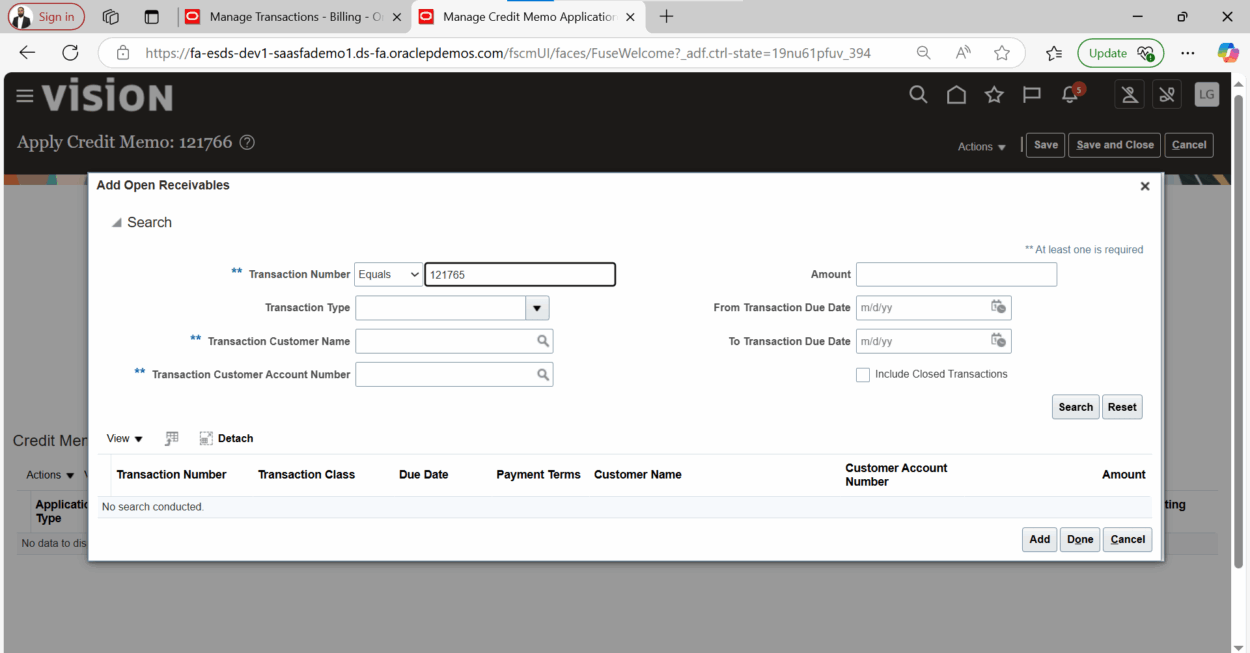Screen dimensions: 1250x653
Task: Enable Include Closed Transactions
Action: 863,374
